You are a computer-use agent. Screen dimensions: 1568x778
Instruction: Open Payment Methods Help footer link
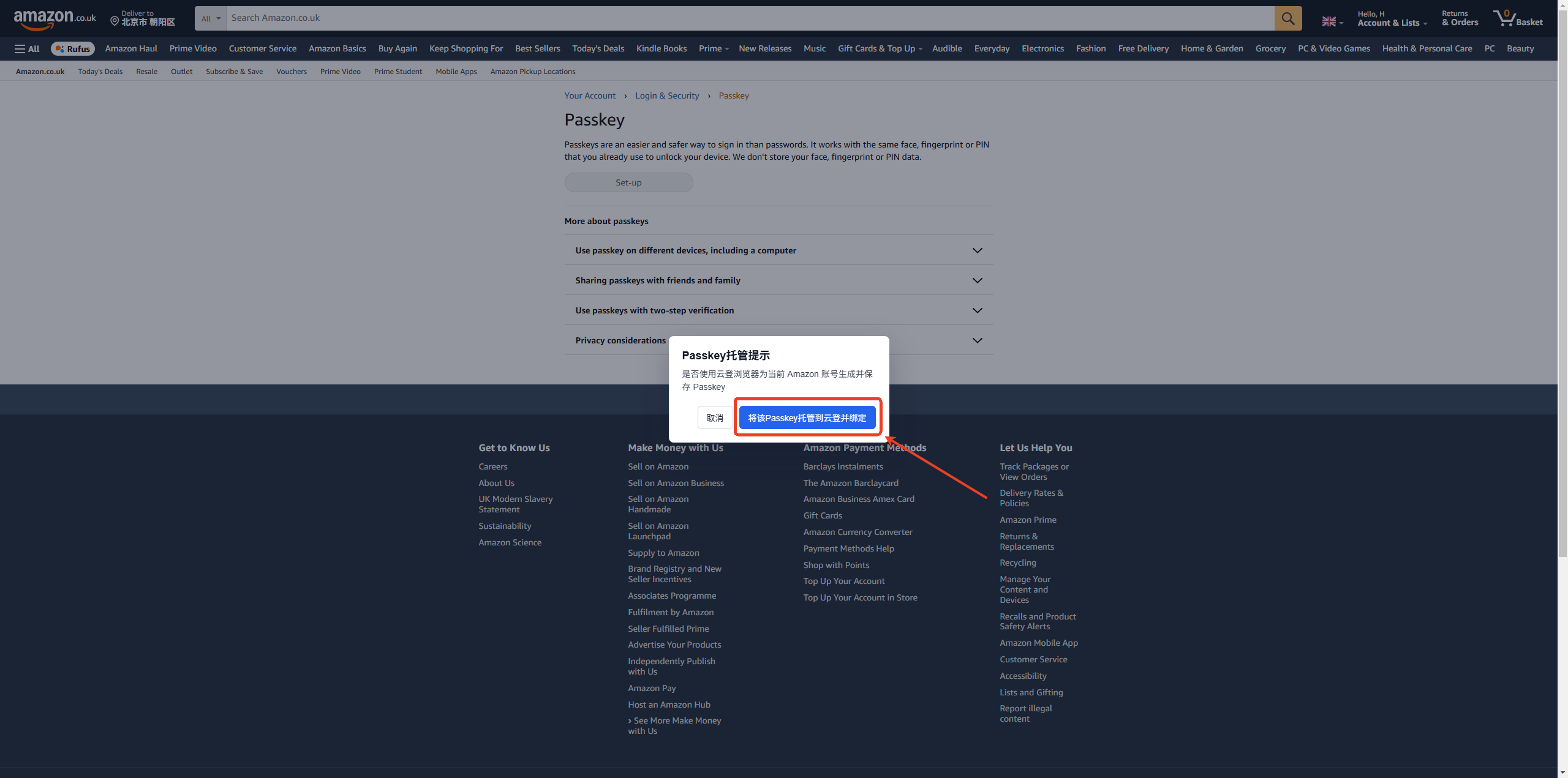pyautogui.click(x=848, y=549)
